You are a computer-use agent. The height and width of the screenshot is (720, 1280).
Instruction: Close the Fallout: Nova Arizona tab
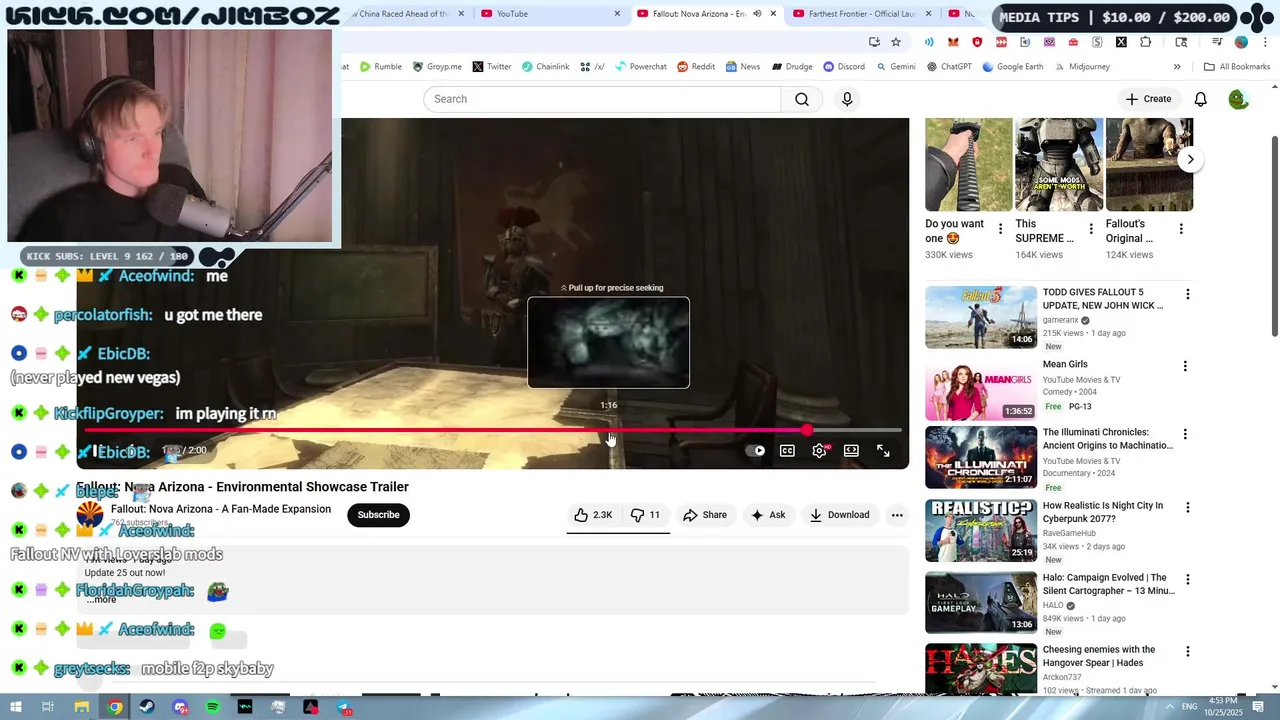click(x=773, y=14)
